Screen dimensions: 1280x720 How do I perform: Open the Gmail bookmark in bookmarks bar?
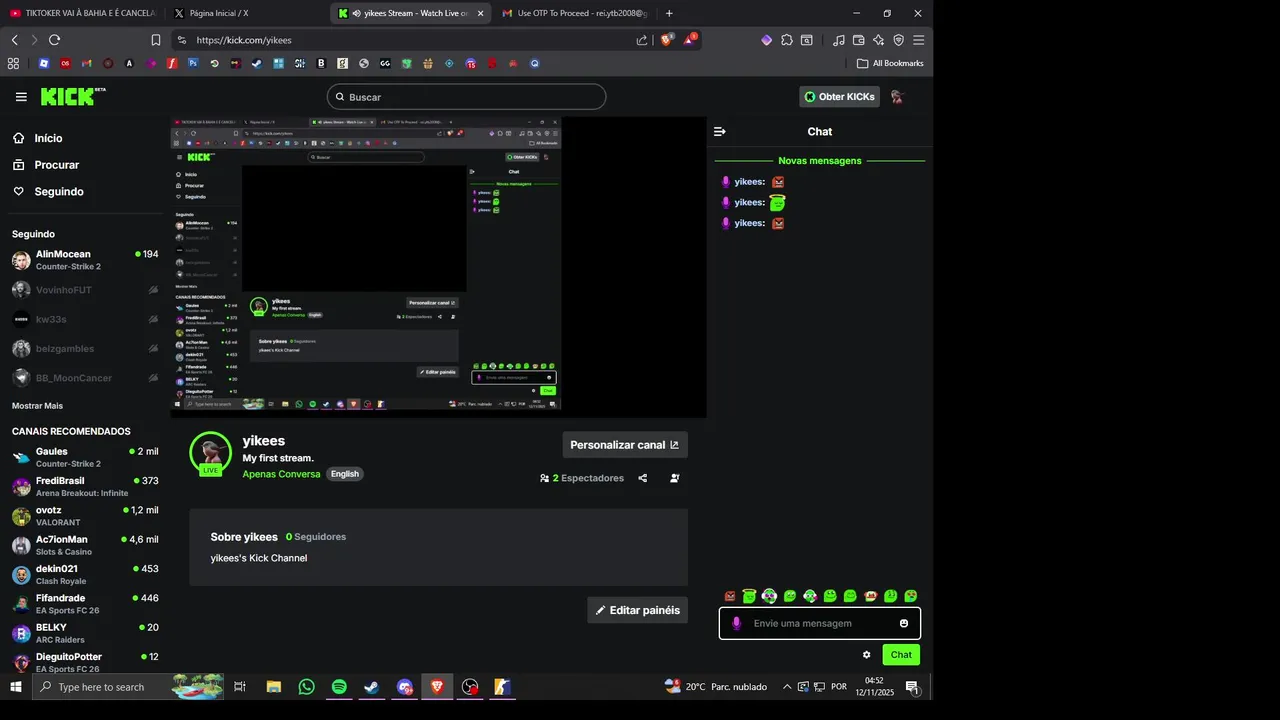point(87,63)
